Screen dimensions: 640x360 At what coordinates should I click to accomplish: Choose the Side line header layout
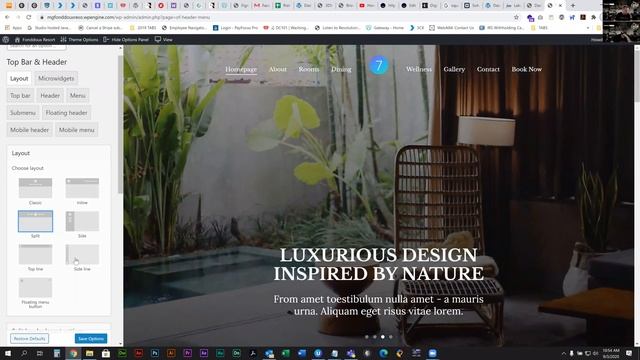coord(82,254)
